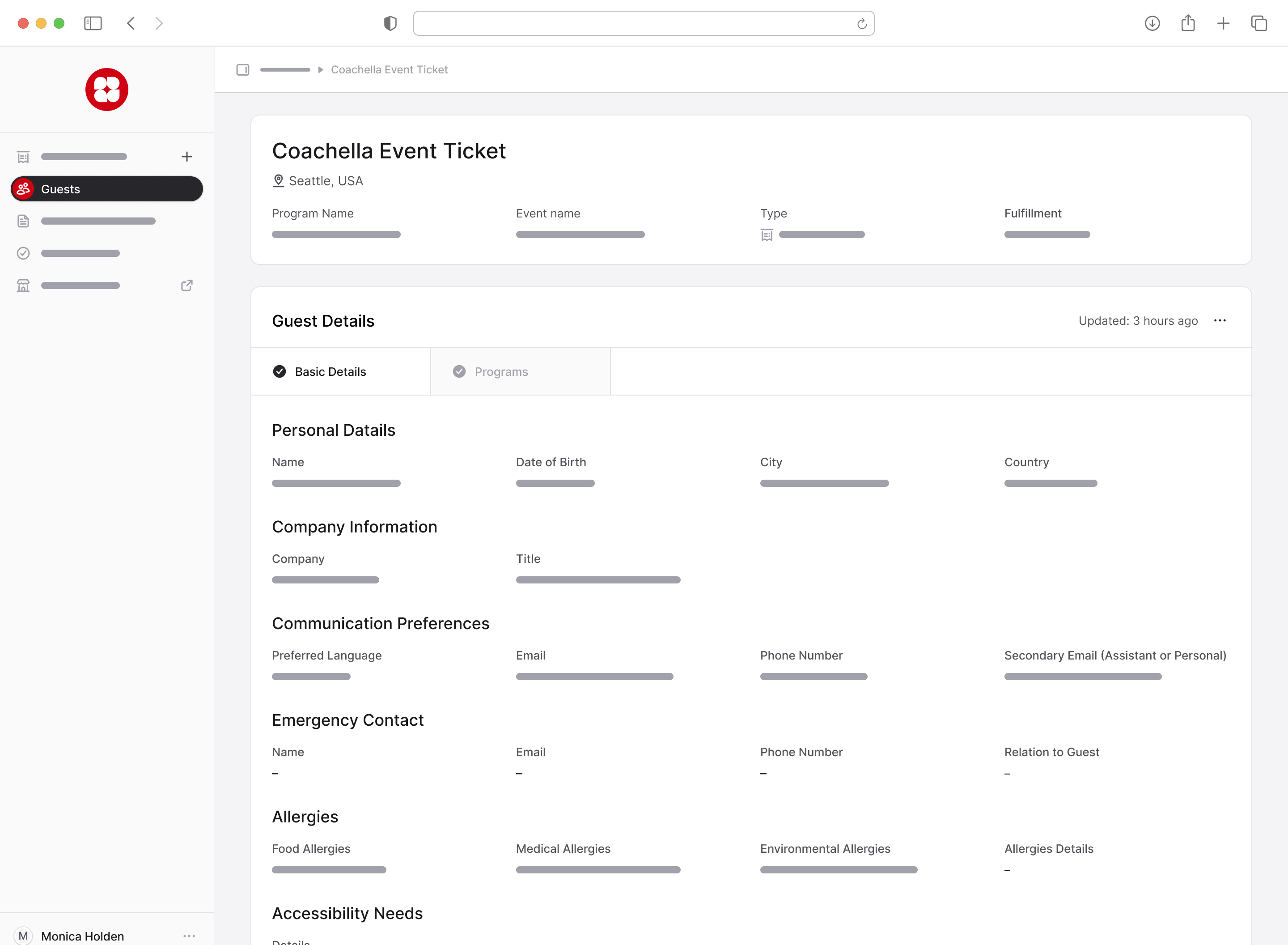Click the Allergies section heading
This screenshot has height=945, width=1288.
tap(305, 817)
